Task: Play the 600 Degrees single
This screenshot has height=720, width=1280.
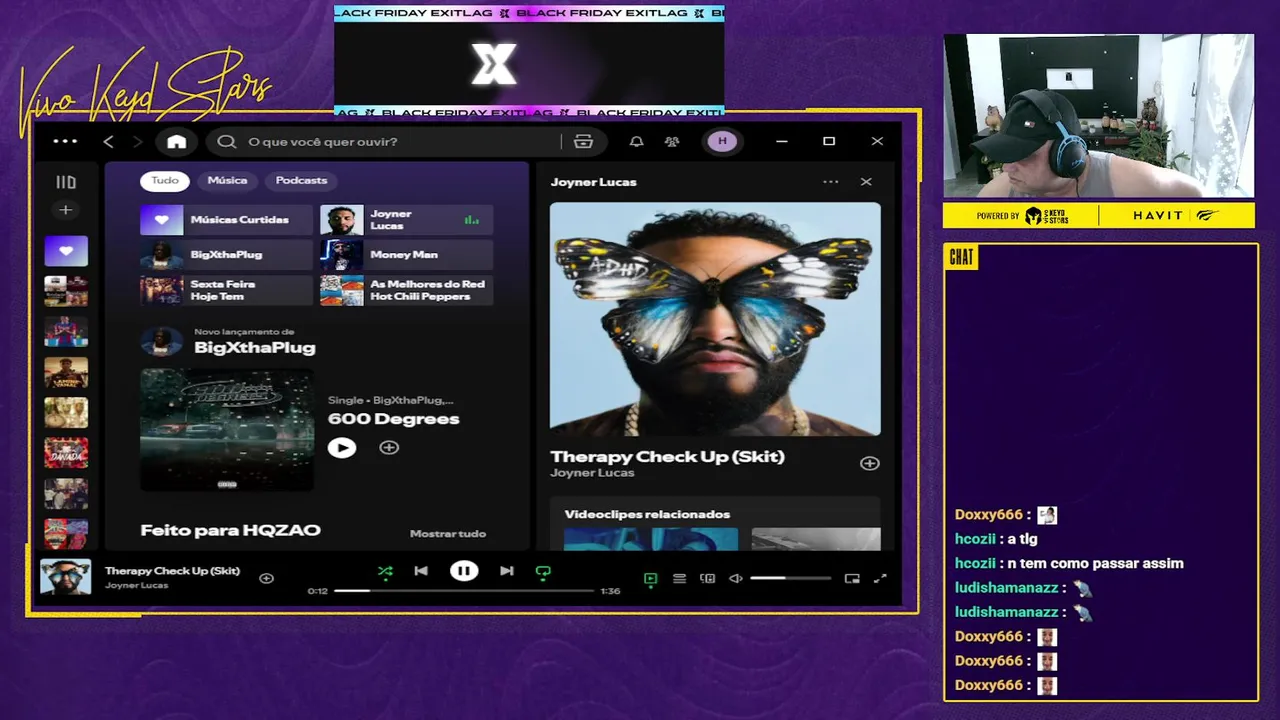Action: 342,448
